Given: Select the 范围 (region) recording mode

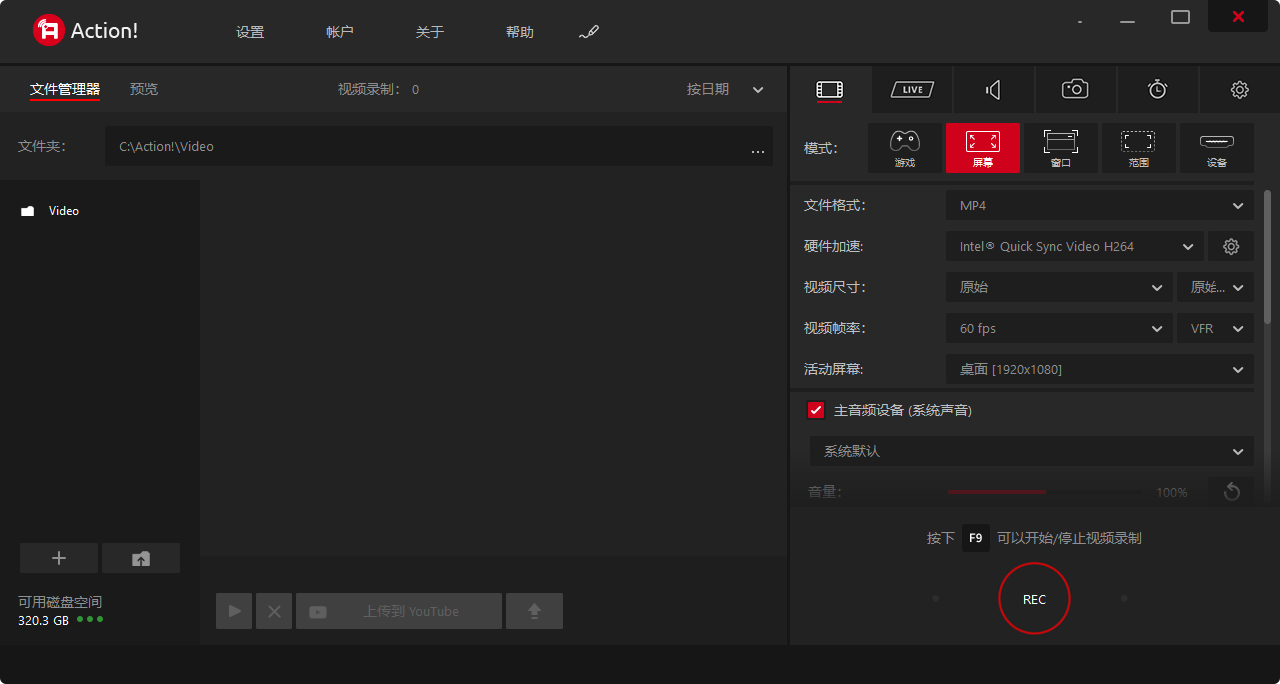Looking at the screenshot, I should point(1139,147).
